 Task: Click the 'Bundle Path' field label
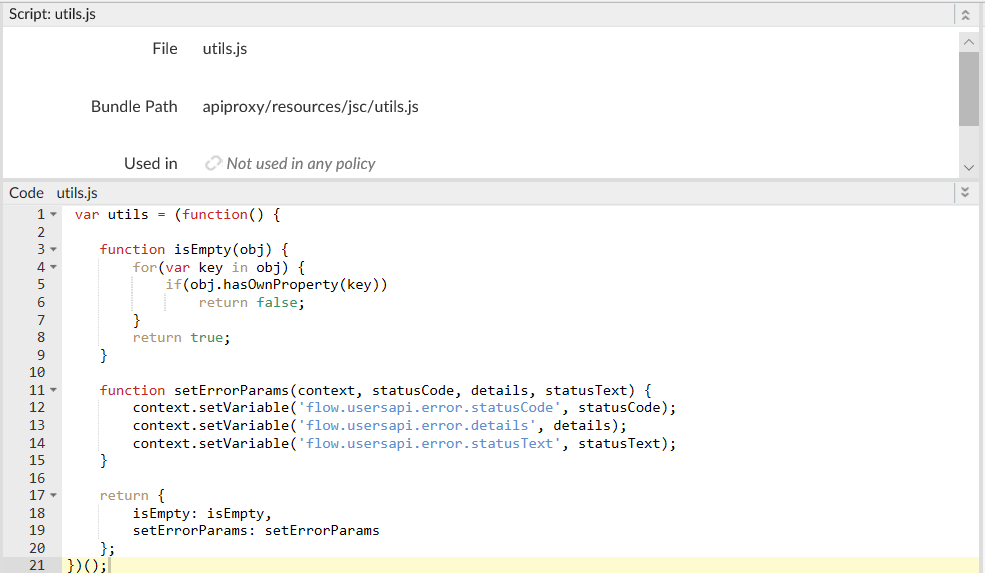[x=134, y=107]
